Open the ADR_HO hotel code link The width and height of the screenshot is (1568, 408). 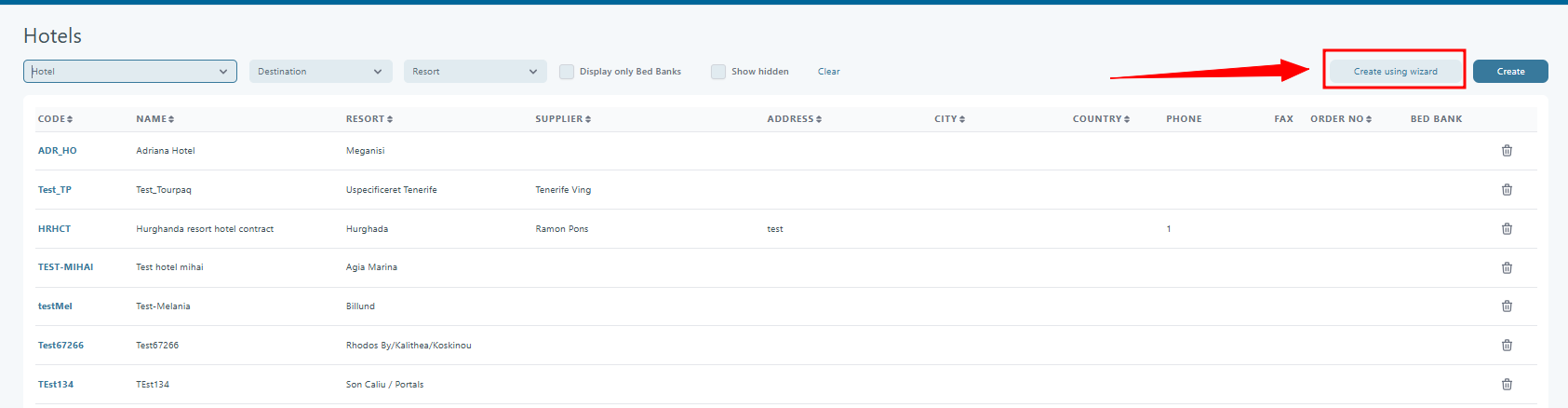(58, 151)
